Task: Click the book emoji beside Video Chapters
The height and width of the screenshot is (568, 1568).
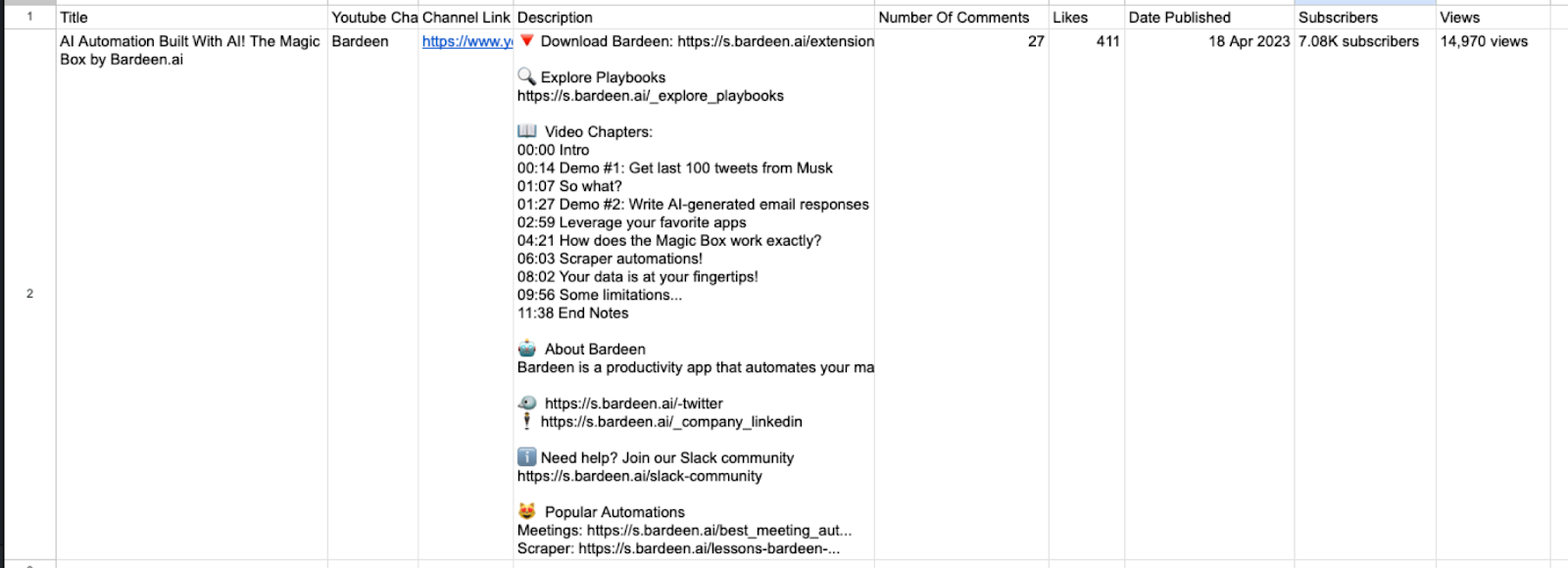Action: (x=527, y=131)
